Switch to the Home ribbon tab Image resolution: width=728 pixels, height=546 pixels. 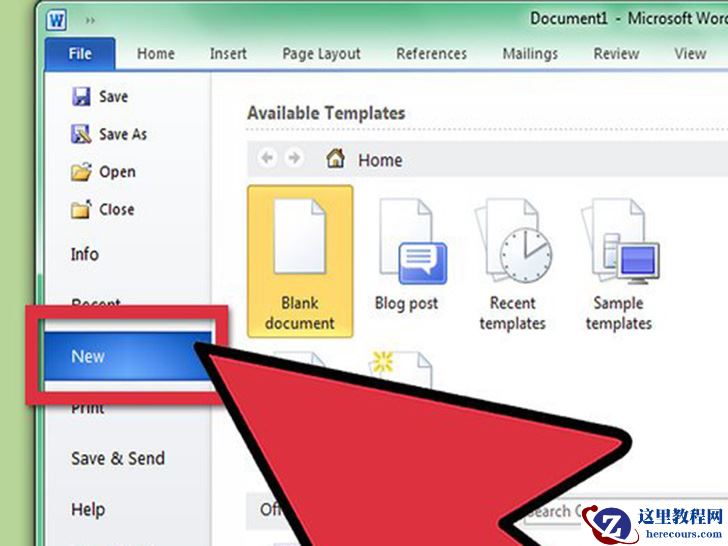(156, 54)
